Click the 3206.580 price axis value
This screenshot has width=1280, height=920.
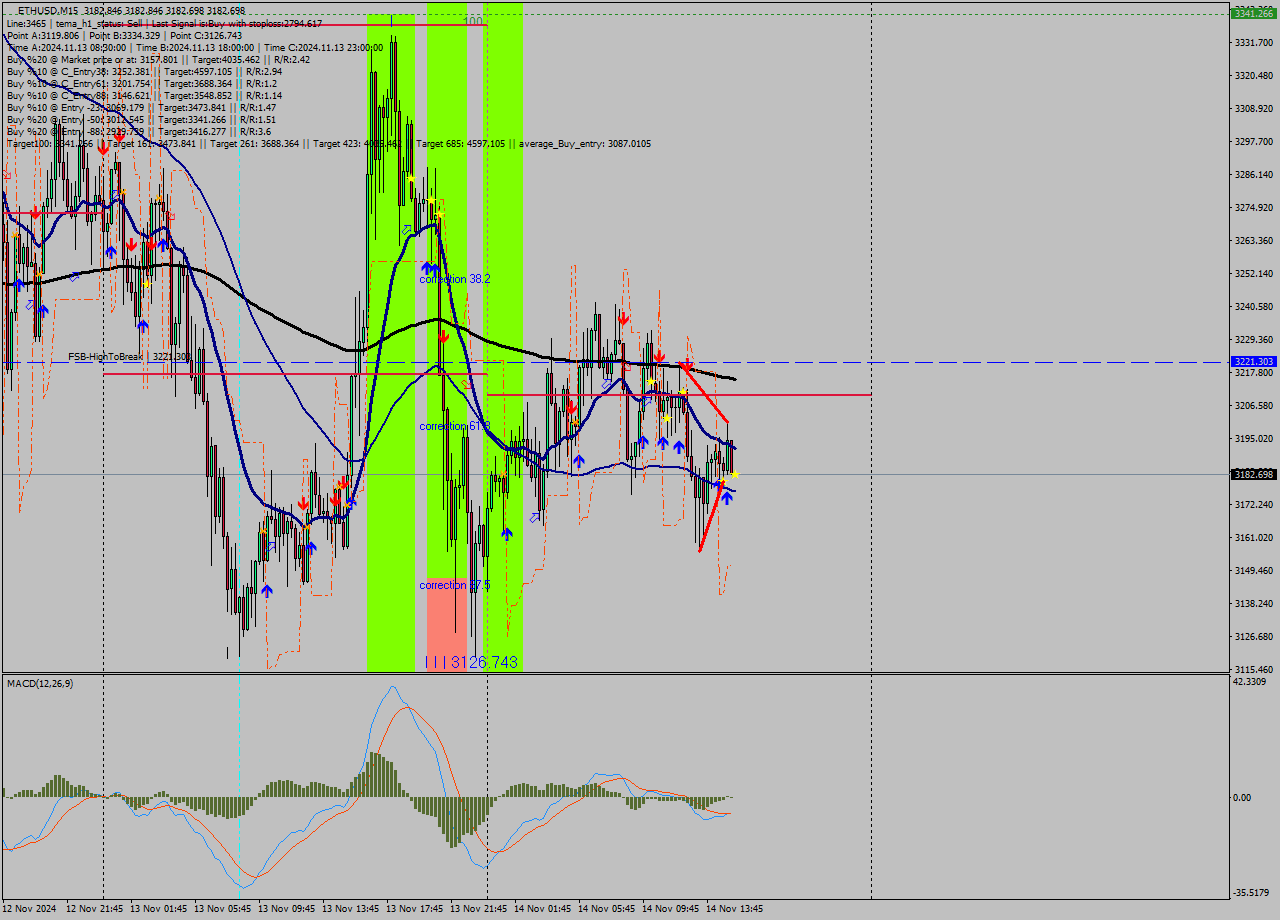point(1255,405)
